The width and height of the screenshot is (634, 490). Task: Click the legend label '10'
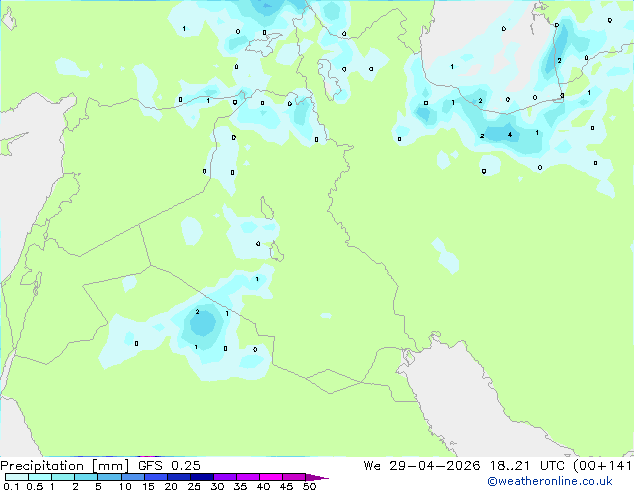(125, 486)
